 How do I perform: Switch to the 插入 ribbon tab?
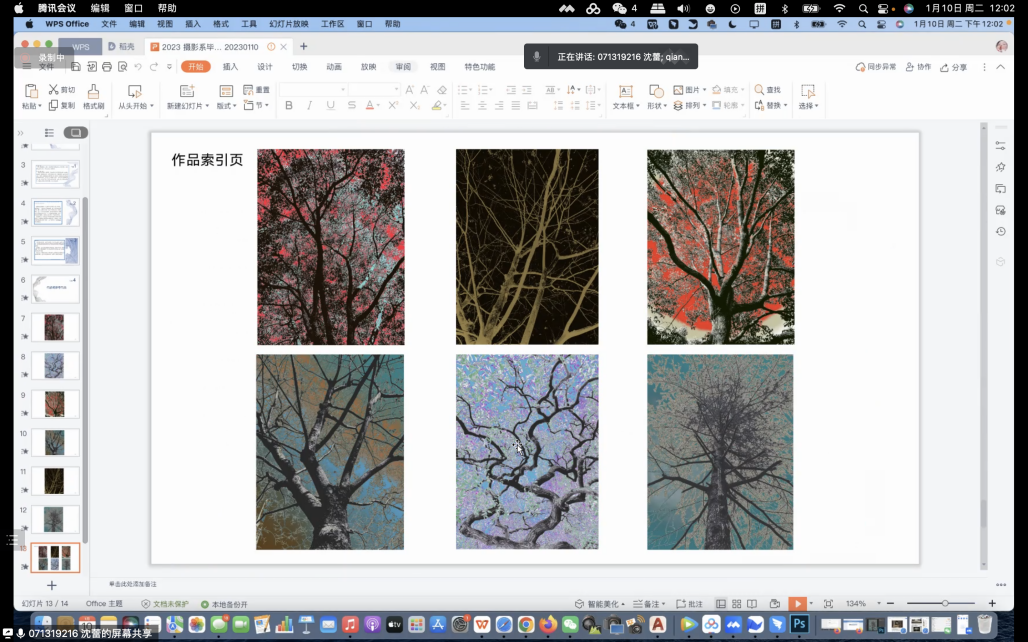230,67
